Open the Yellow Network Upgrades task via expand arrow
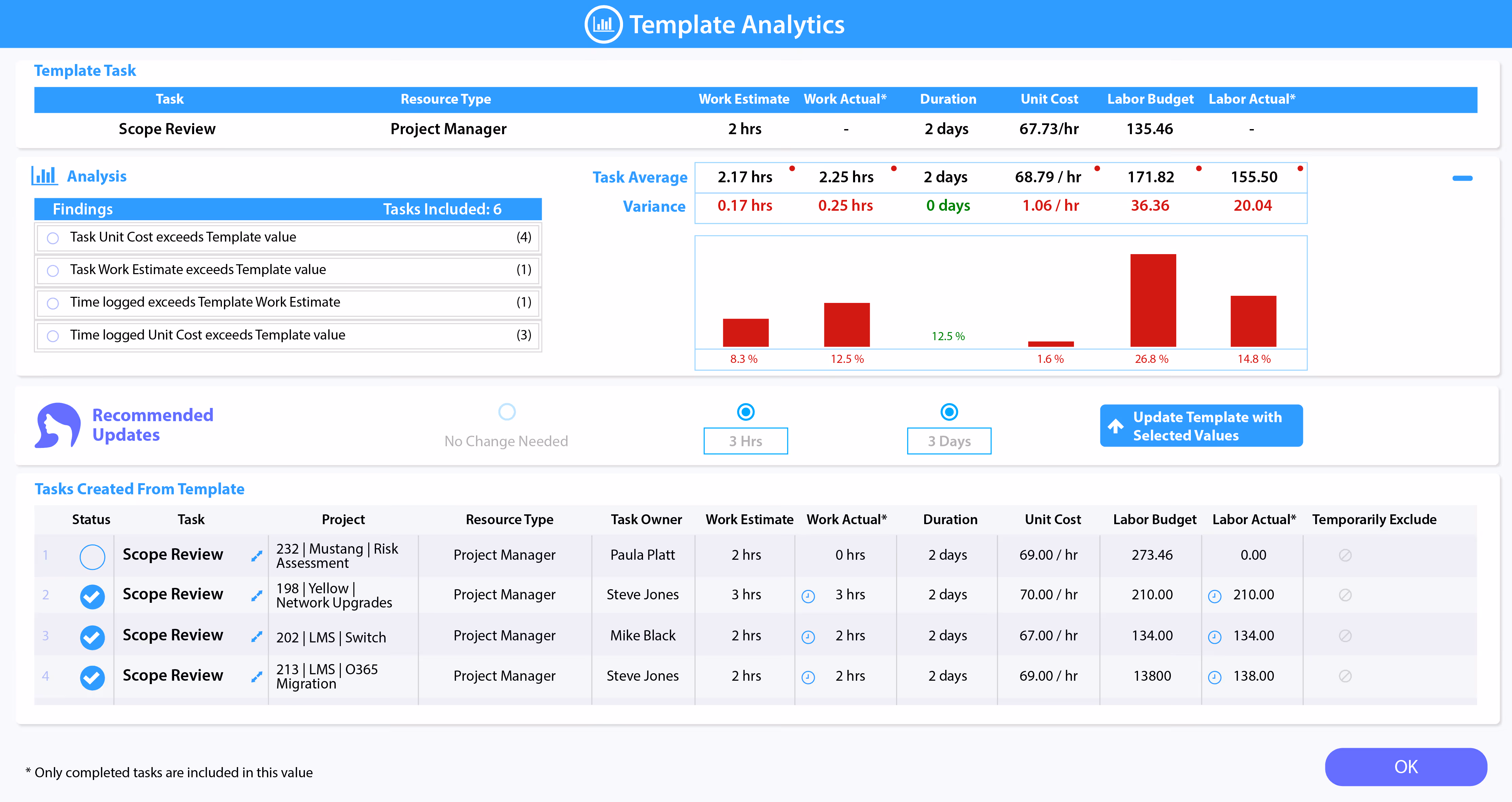This screenshot has width=1512, height=802. pos(256,595)
